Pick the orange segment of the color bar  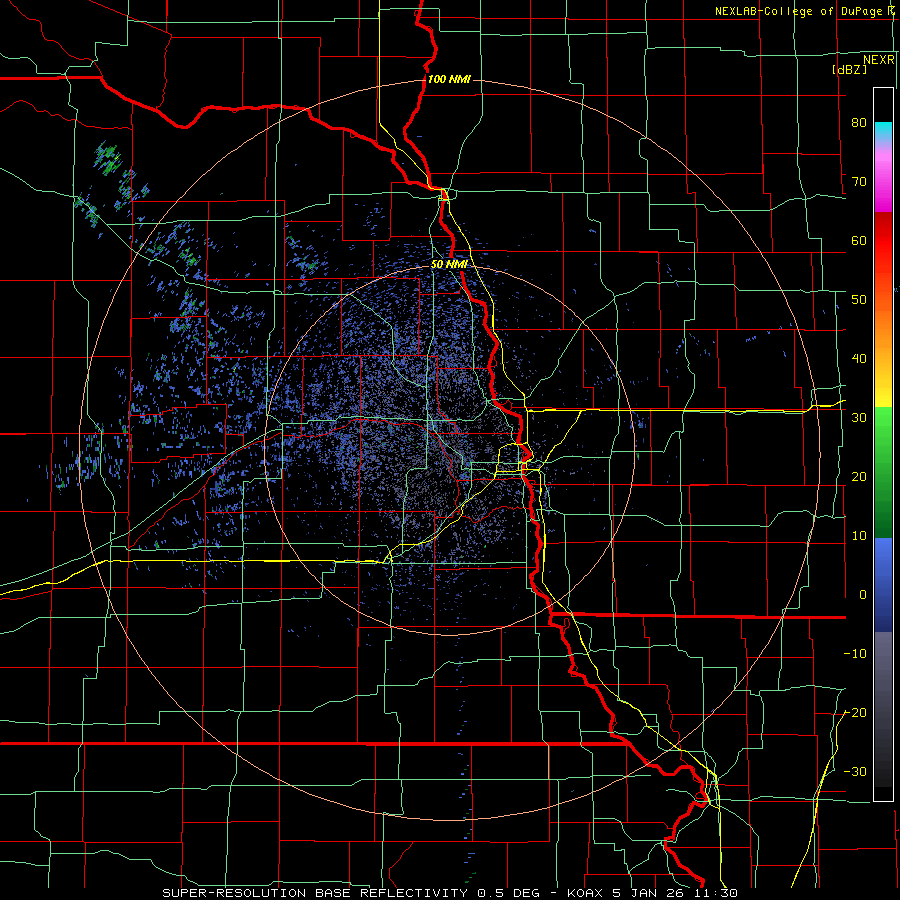(x=883, y=321)
